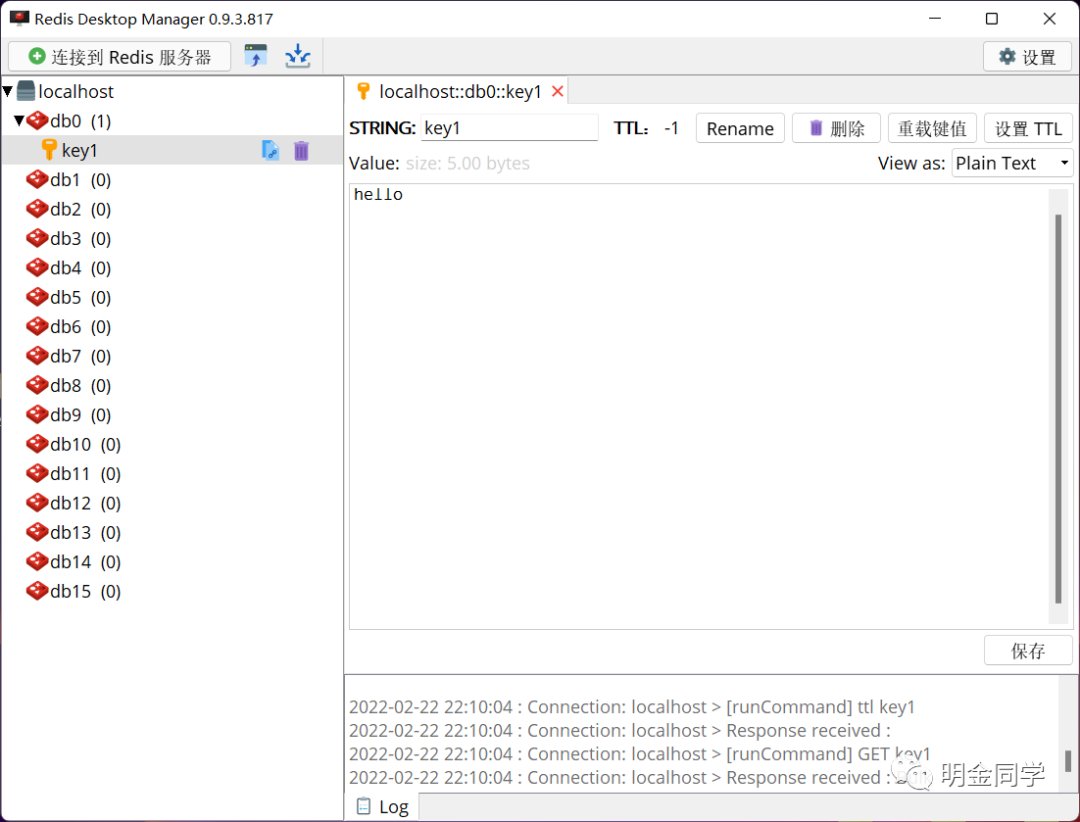Click the import connections icon
The width and height of the screenshot is (1080, 822).
[x=297, y=56]
